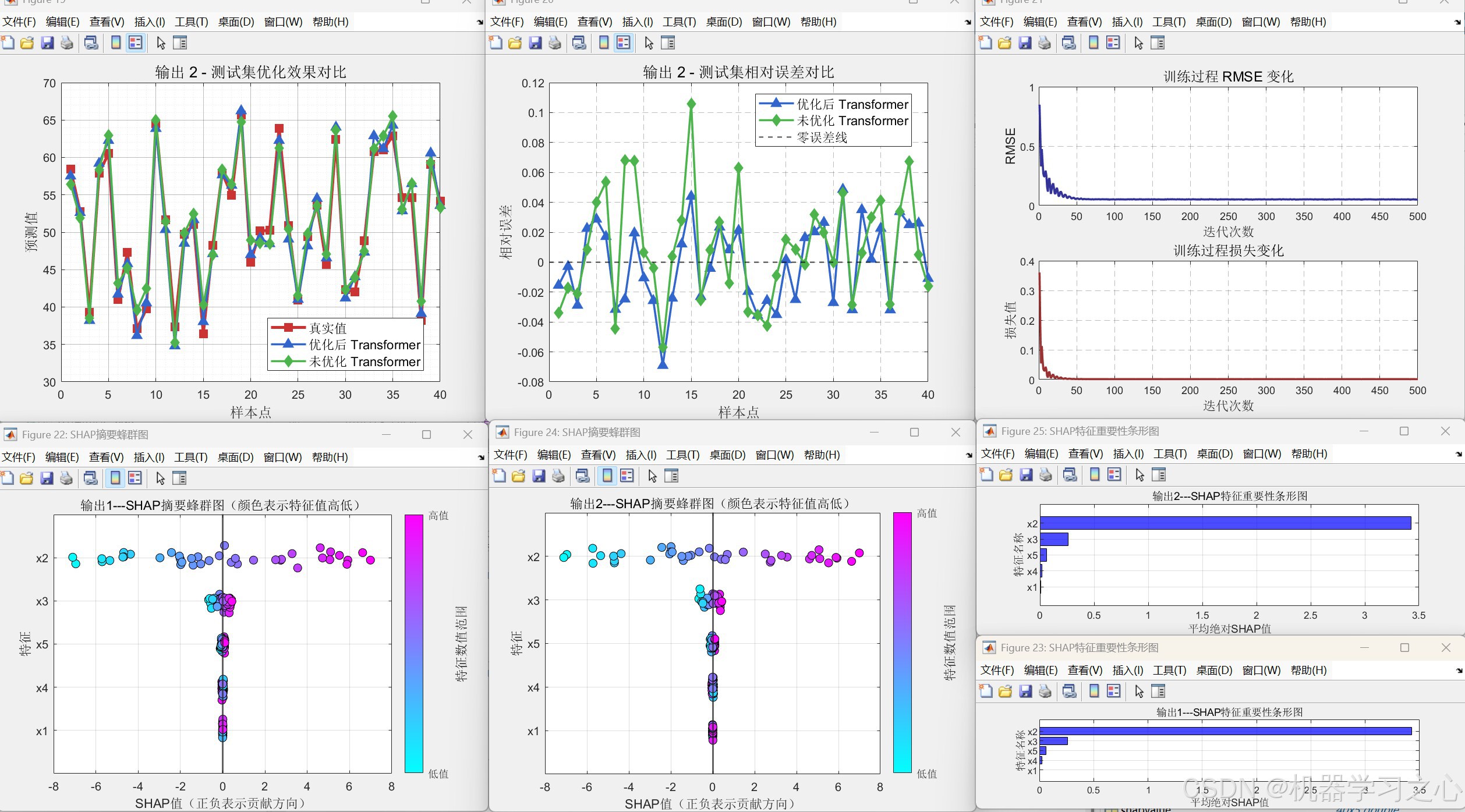
Task: Click the colorbar in 输出1 SHAP beeswarm plot
Action: (x=413, y=643)
